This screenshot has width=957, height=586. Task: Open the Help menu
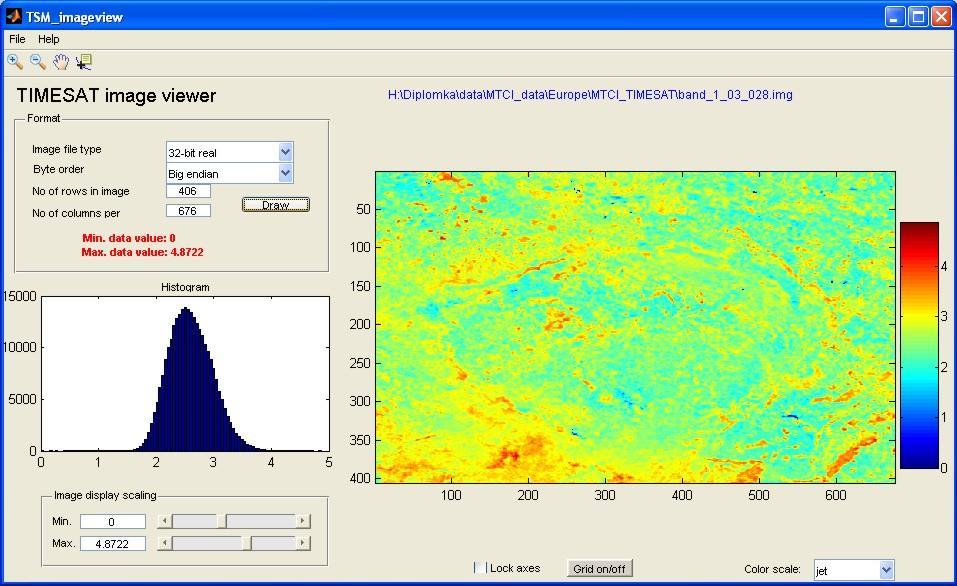(49, 39)
